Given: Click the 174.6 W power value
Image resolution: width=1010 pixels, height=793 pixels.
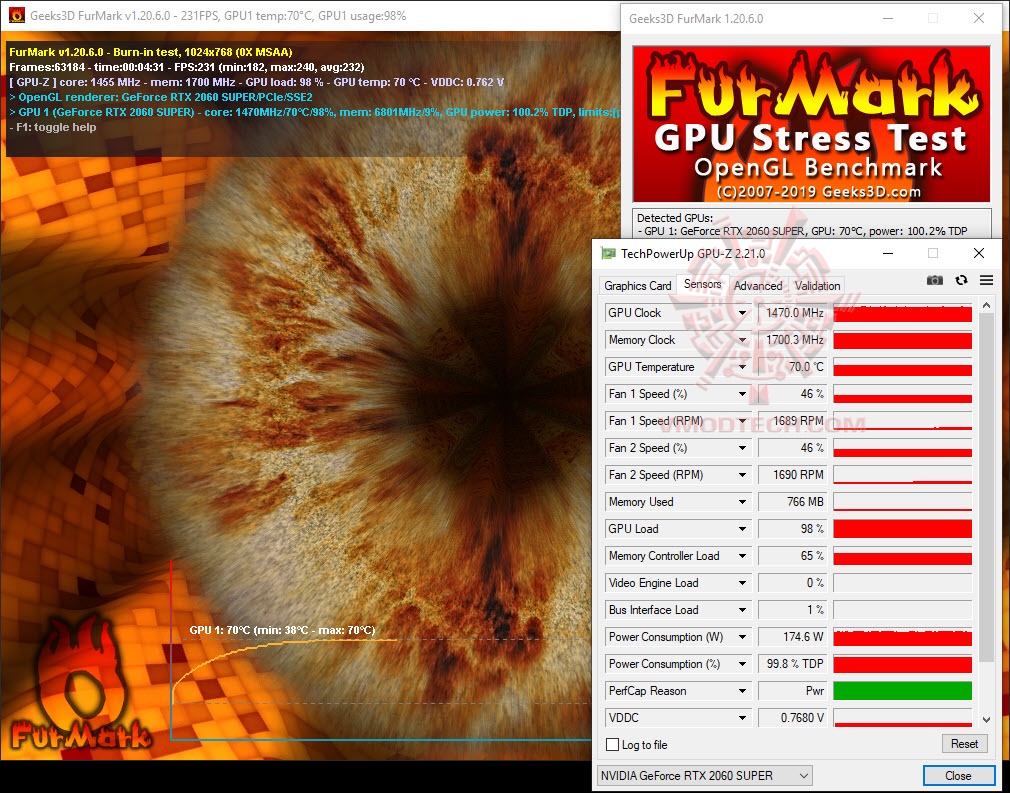Looking at the screenshot, I should tap(792, 637).
